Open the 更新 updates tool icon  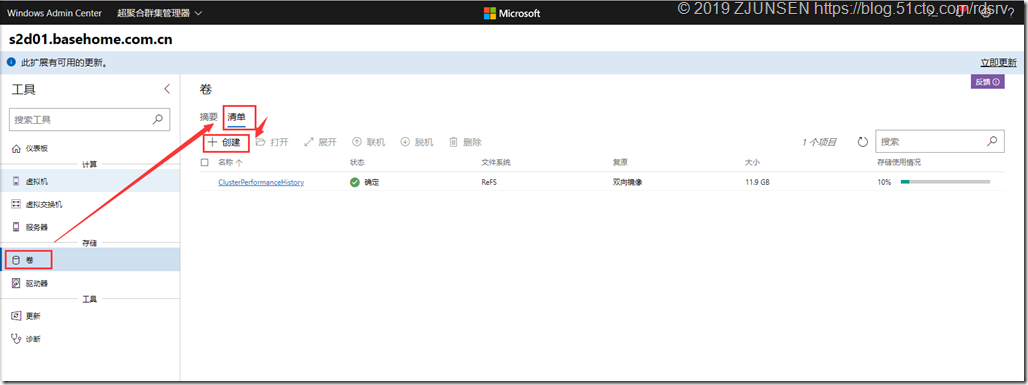tap(16, 315)
